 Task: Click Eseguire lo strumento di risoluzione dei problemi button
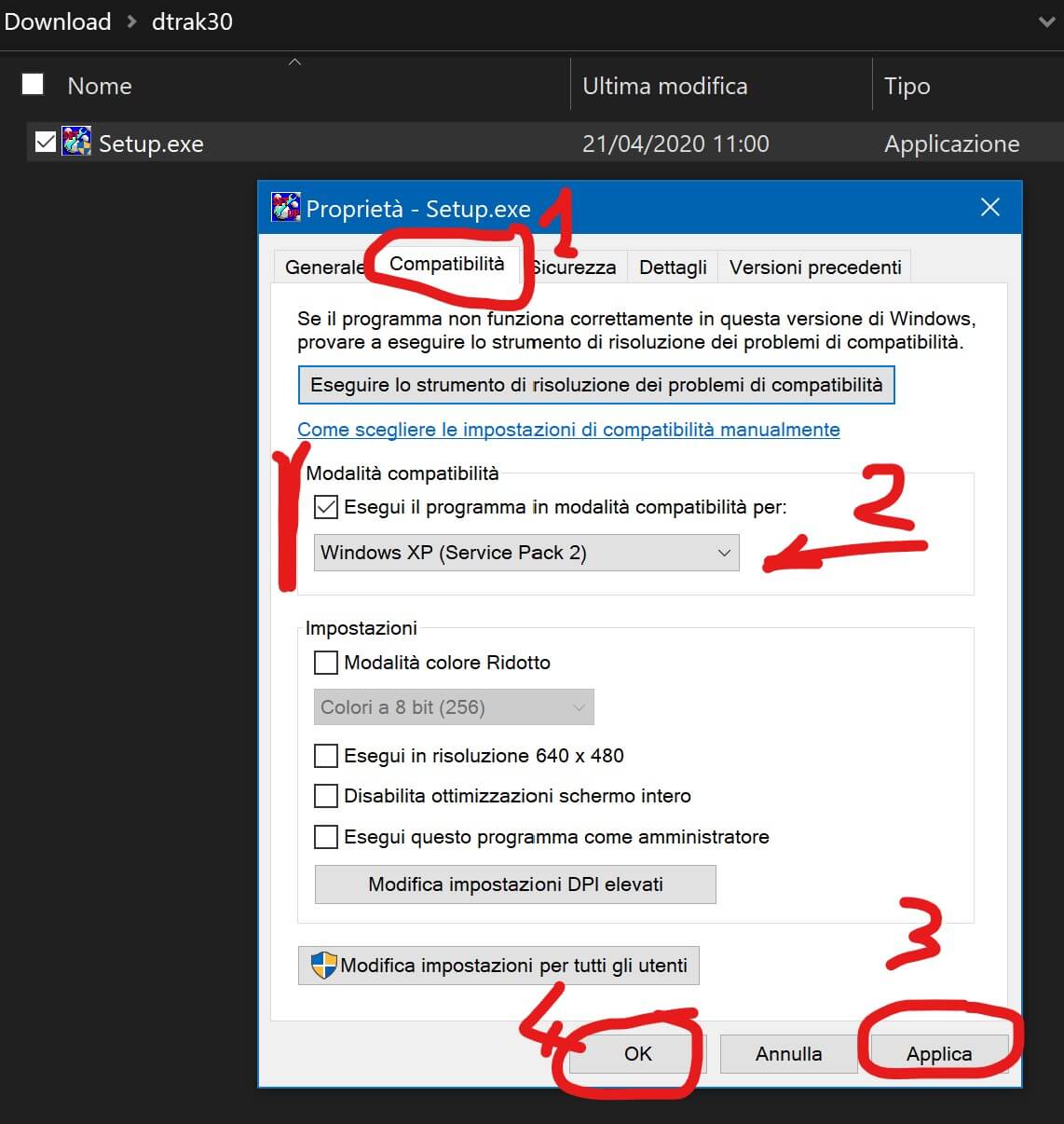coord(596,385)
